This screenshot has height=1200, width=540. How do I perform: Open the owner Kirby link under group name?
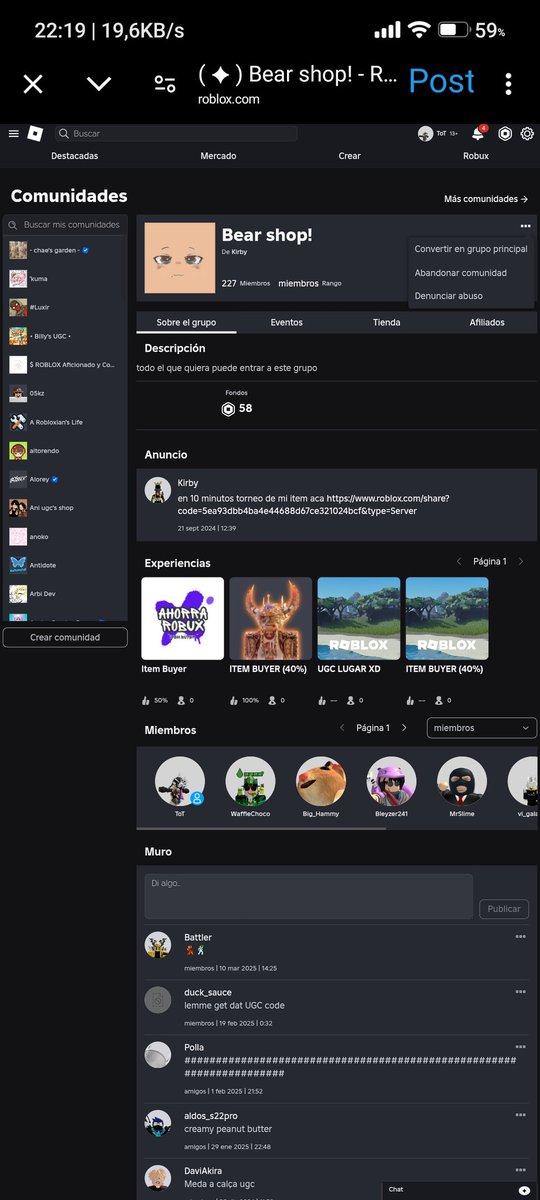coord(239,252)
